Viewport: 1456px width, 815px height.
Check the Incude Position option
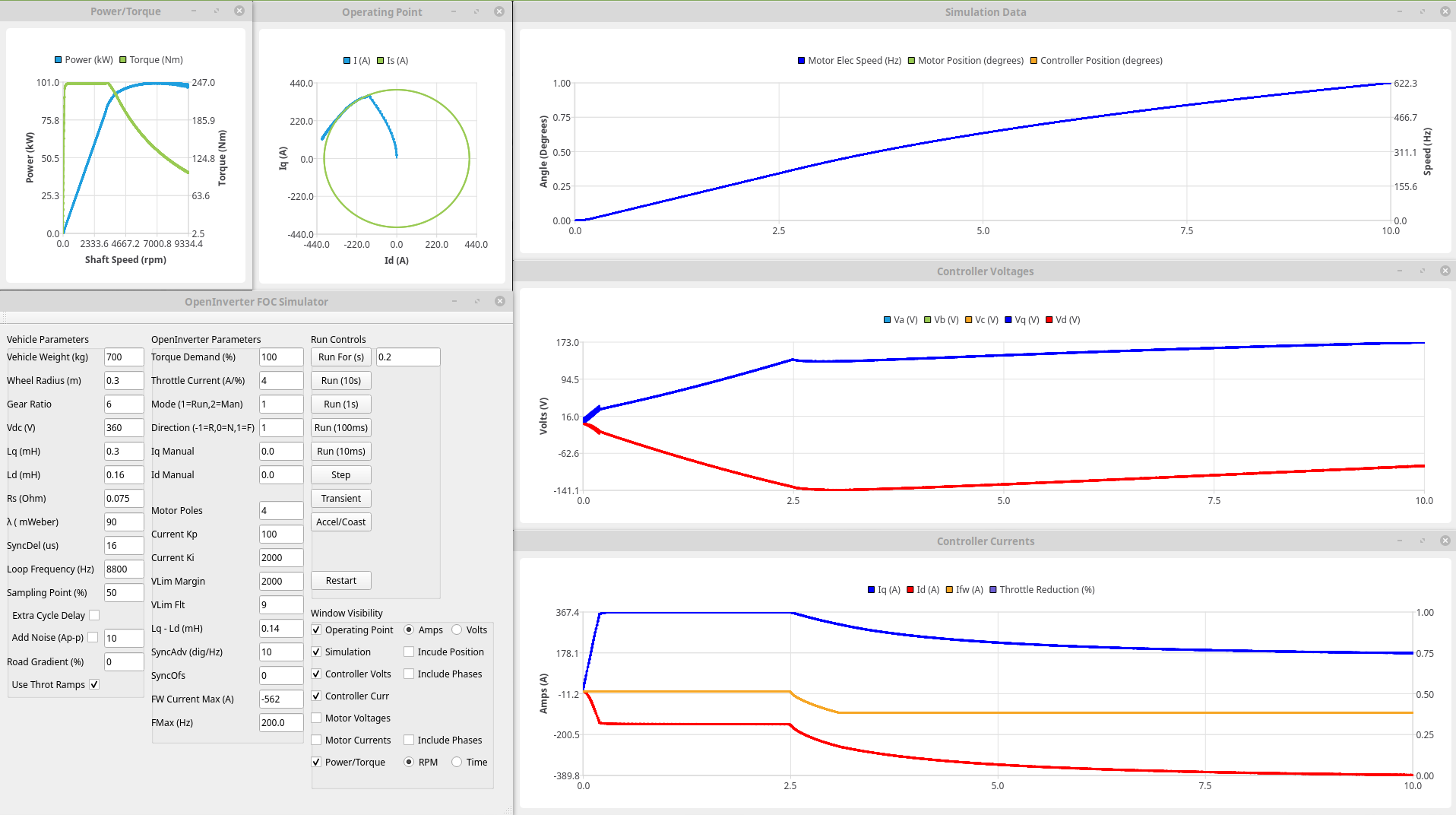pos(409,652)
